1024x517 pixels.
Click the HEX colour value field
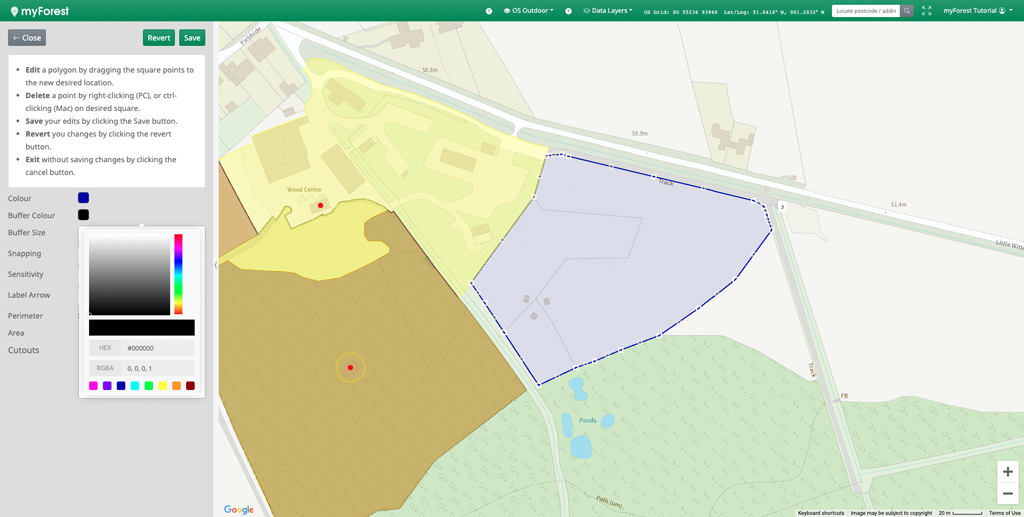point(158,348)
